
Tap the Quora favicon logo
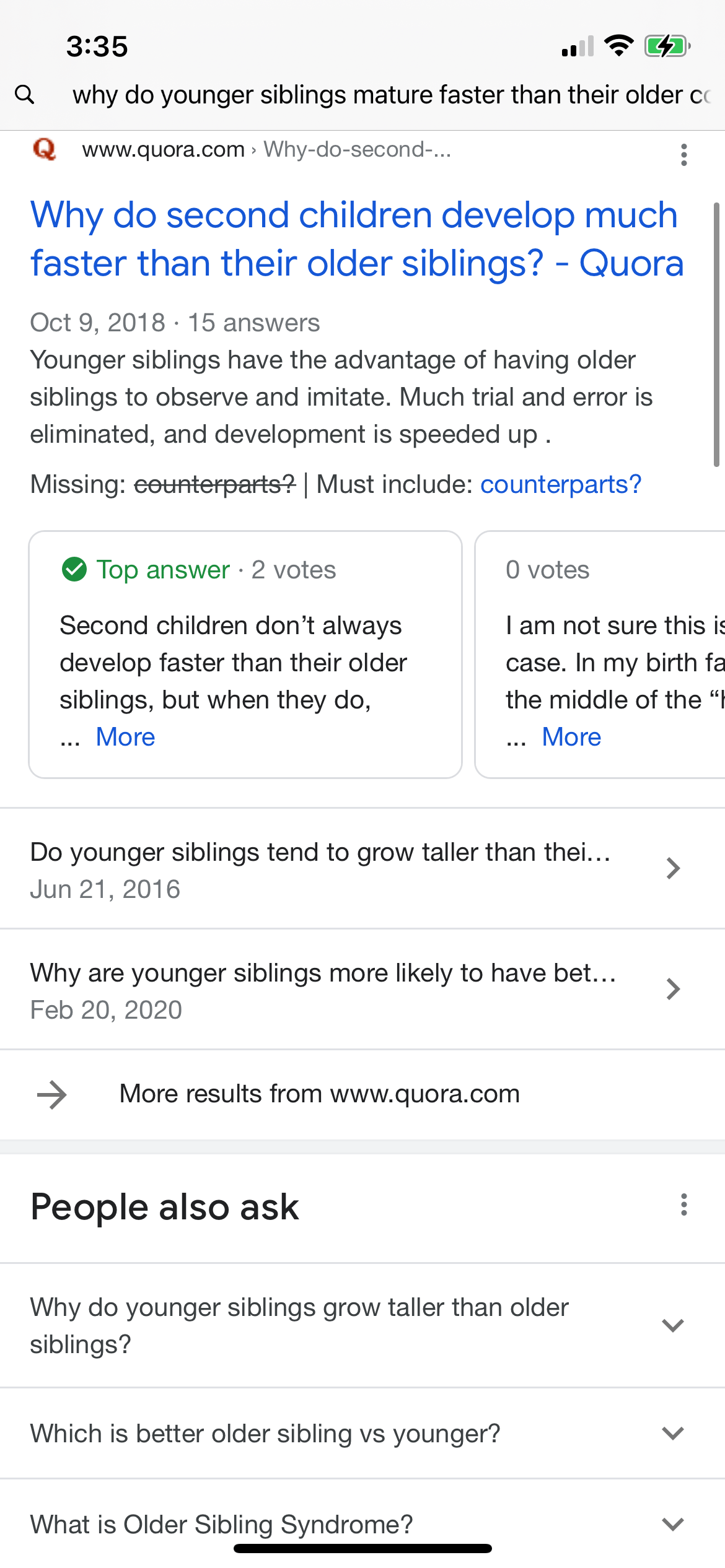pos(45,149)
